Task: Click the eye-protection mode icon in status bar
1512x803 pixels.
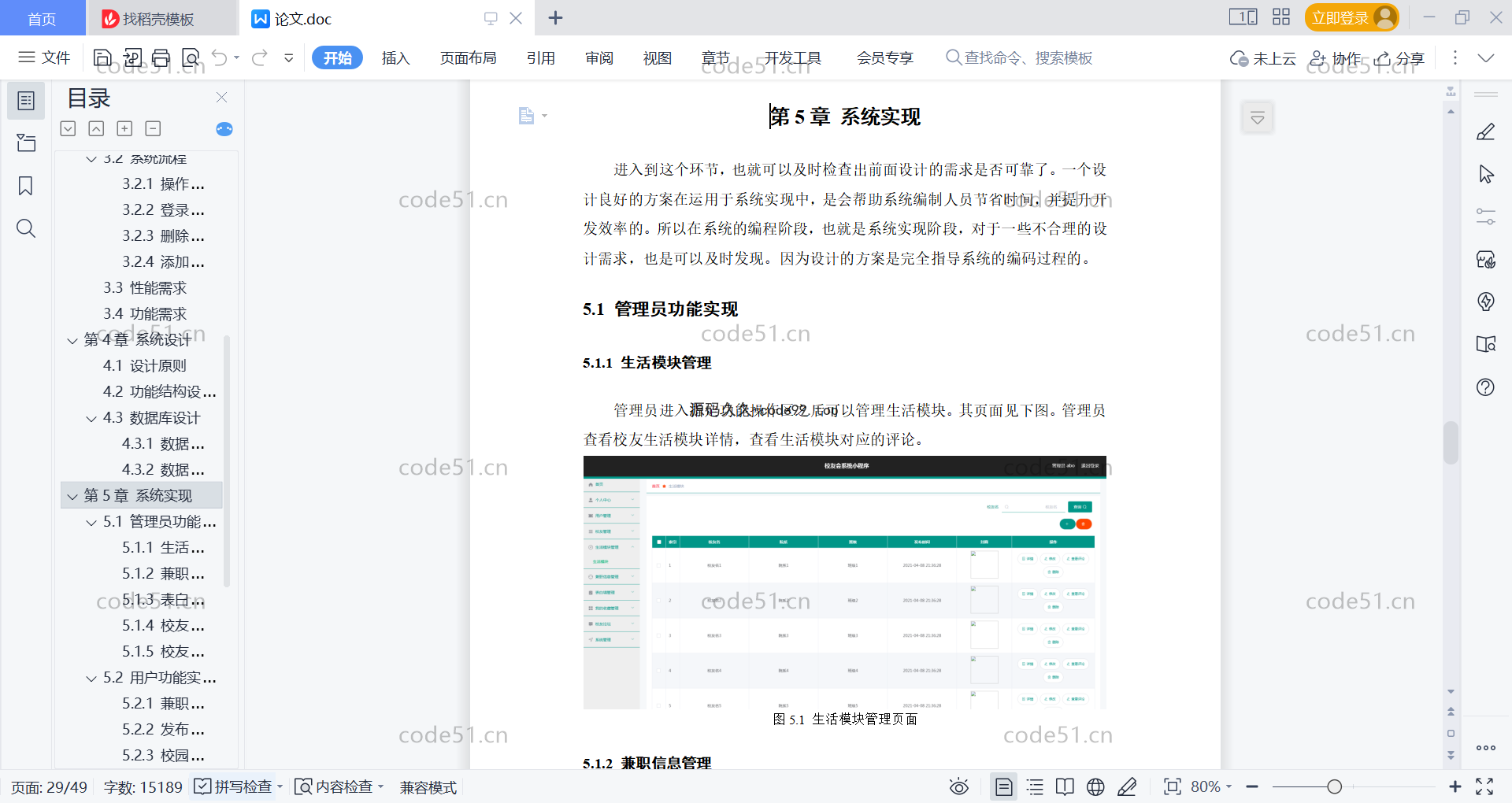Action: pos(958,786)
